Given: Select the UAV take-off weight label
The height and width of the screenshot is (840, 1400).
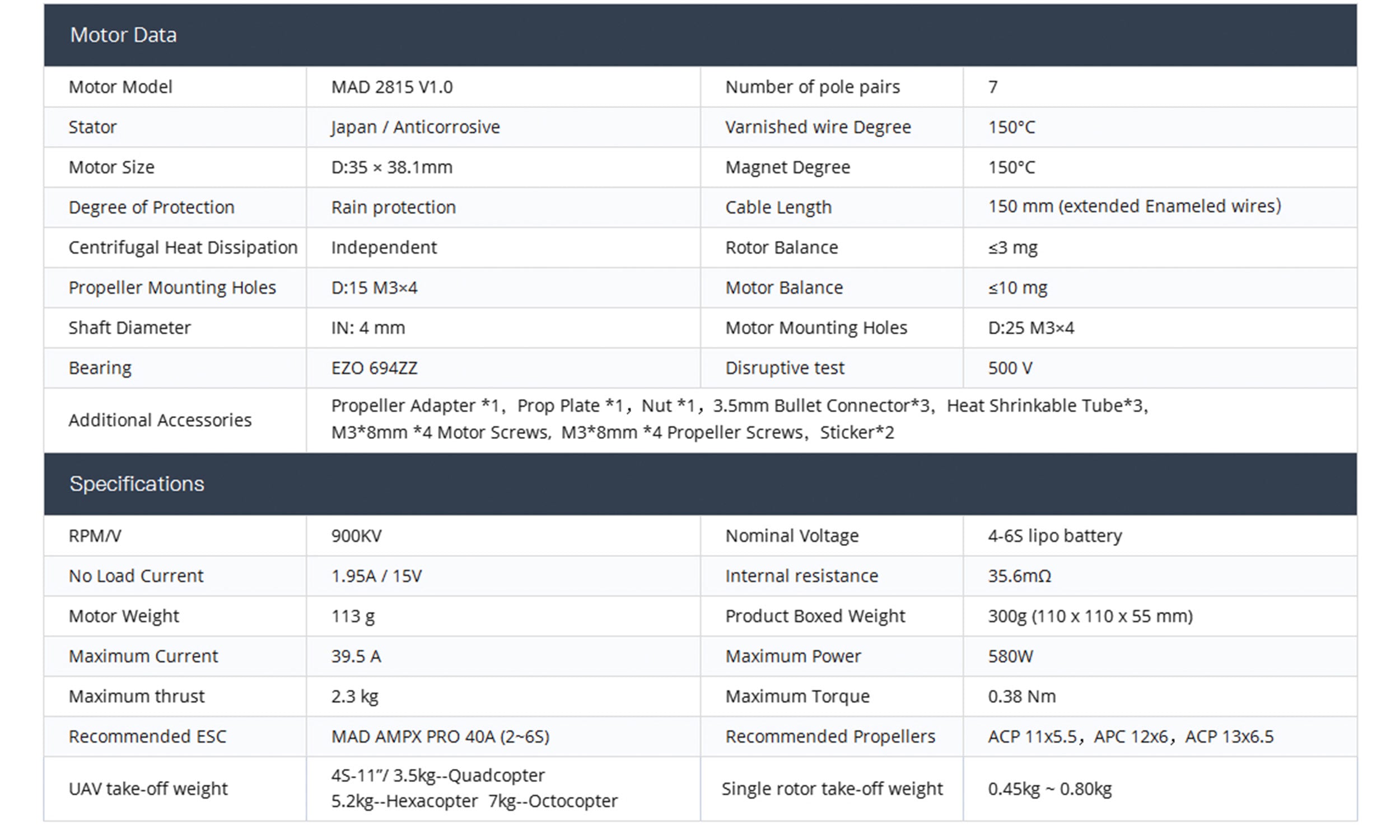Looking at the screenshot, I should click(x=148, y=789).
